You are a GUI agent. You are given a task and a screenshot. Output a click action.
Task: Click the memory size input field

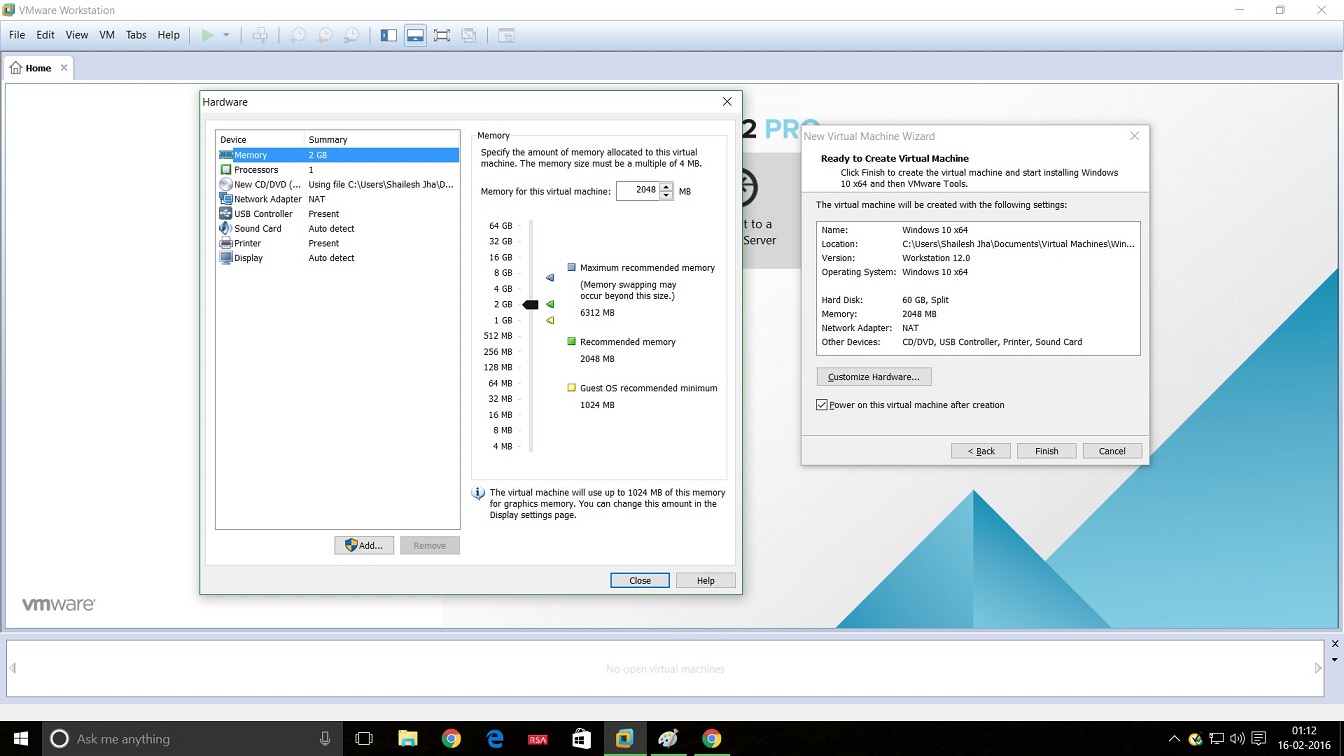pos(638,191)
